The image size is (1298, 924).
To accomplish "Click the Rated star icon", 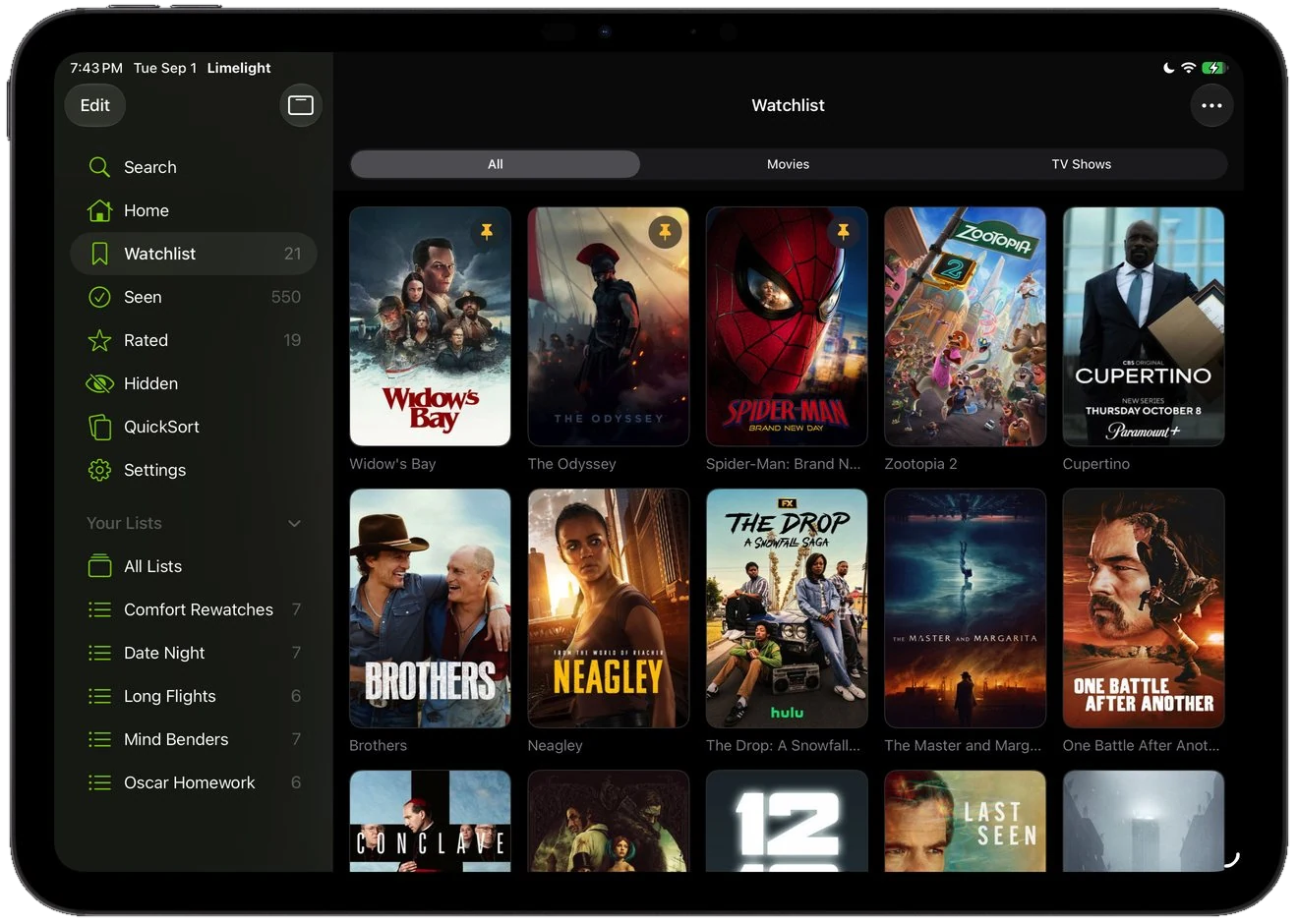I will (99, 340).
